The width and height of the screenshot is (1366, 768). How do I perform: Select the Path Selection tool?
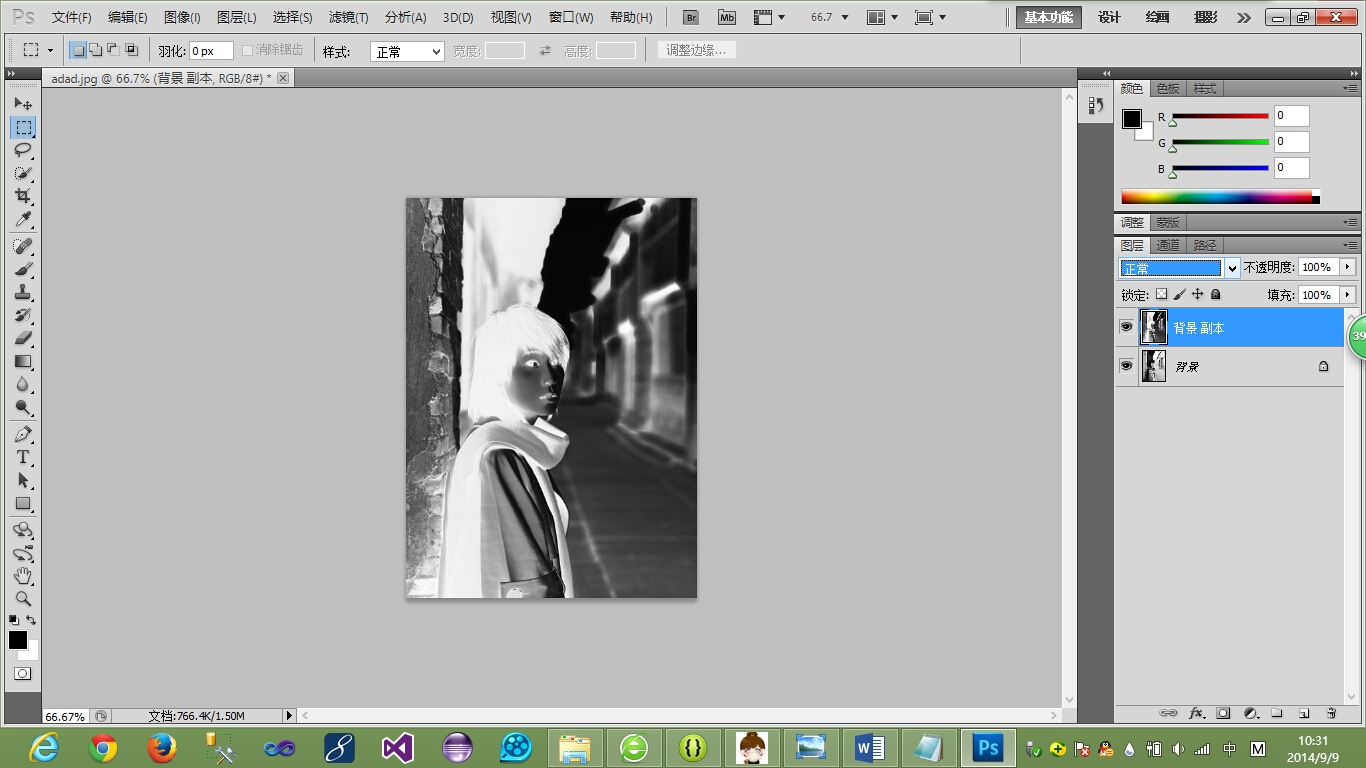(23, 480)
